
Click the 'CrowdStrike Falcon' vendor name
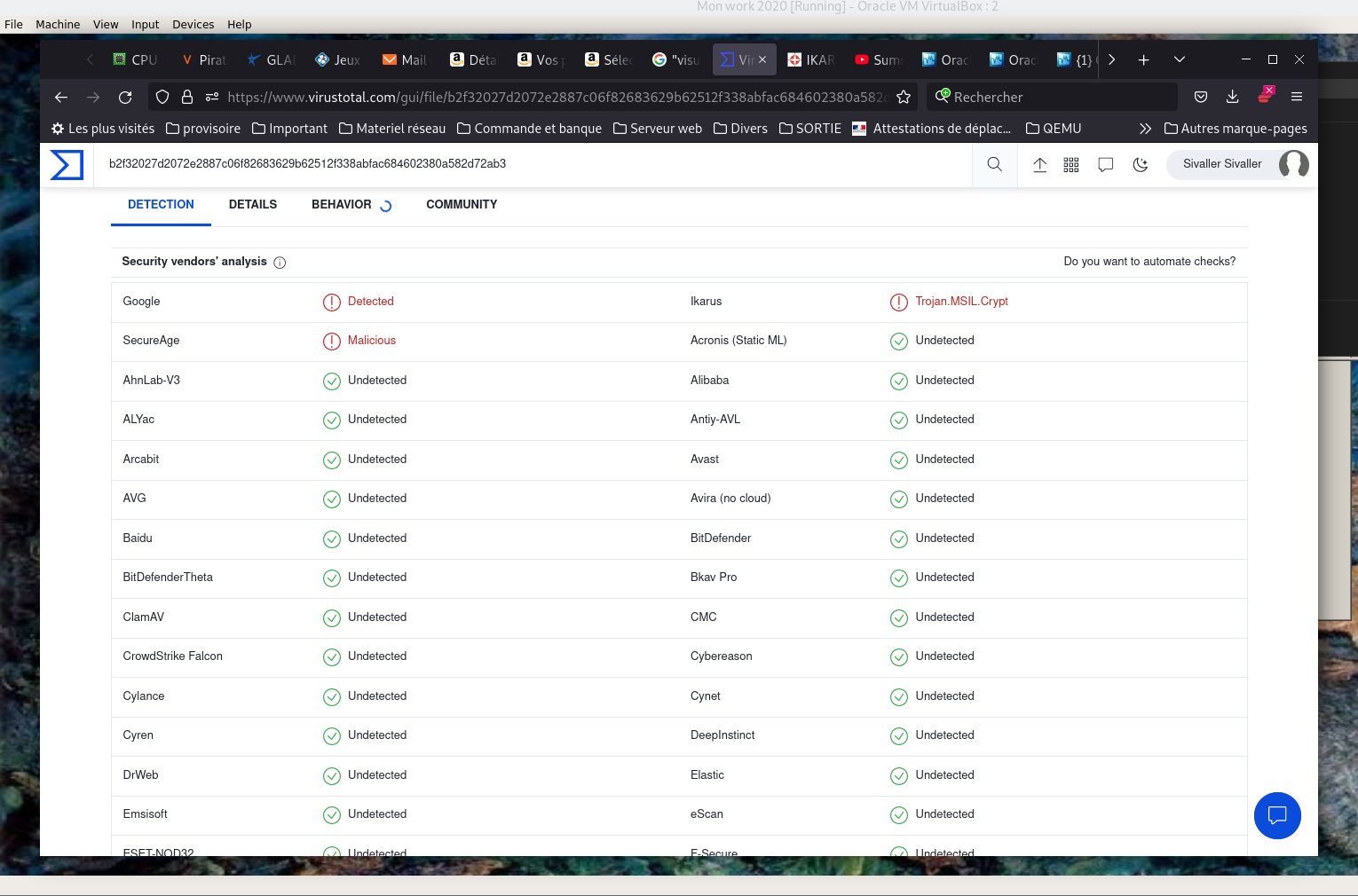(173, 656)
